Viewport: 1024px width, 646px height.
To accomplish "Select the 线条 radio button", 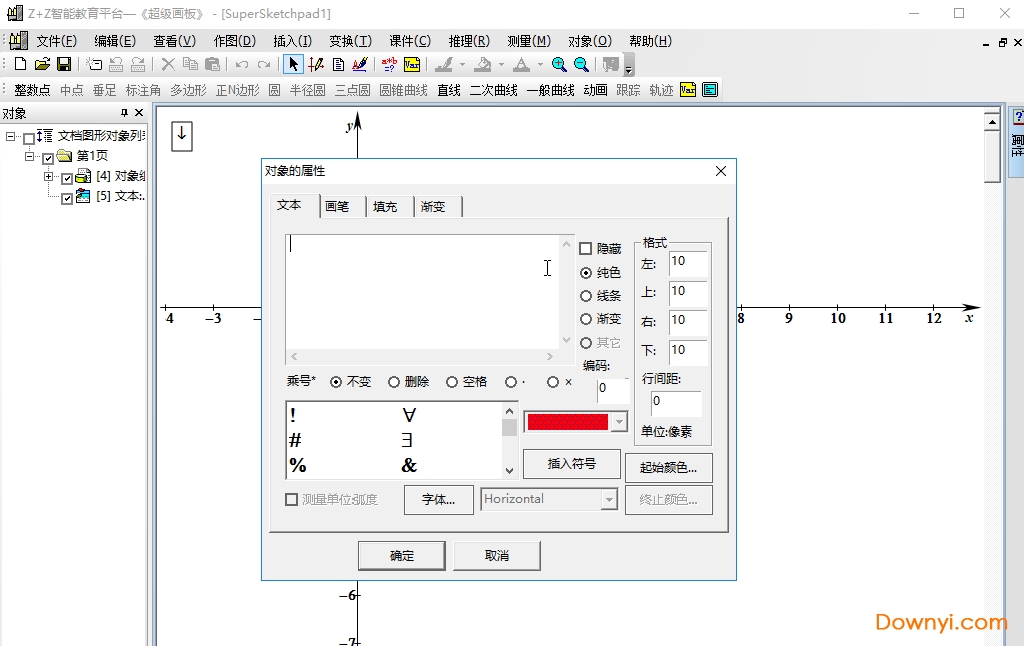I will tap(586, 296).
